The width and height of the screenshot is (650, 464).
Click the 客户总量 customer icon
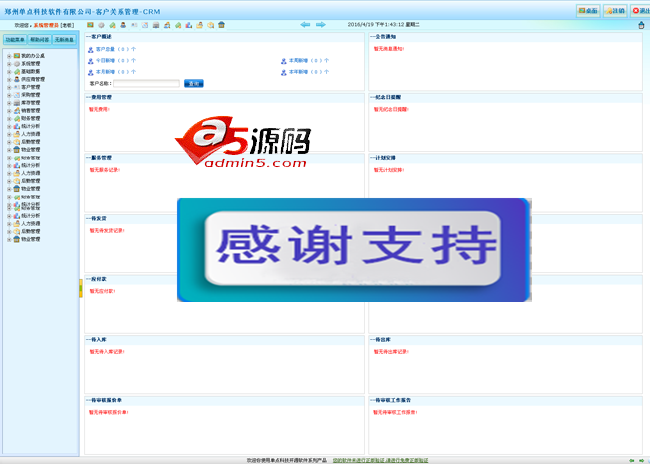click(91, 50)
